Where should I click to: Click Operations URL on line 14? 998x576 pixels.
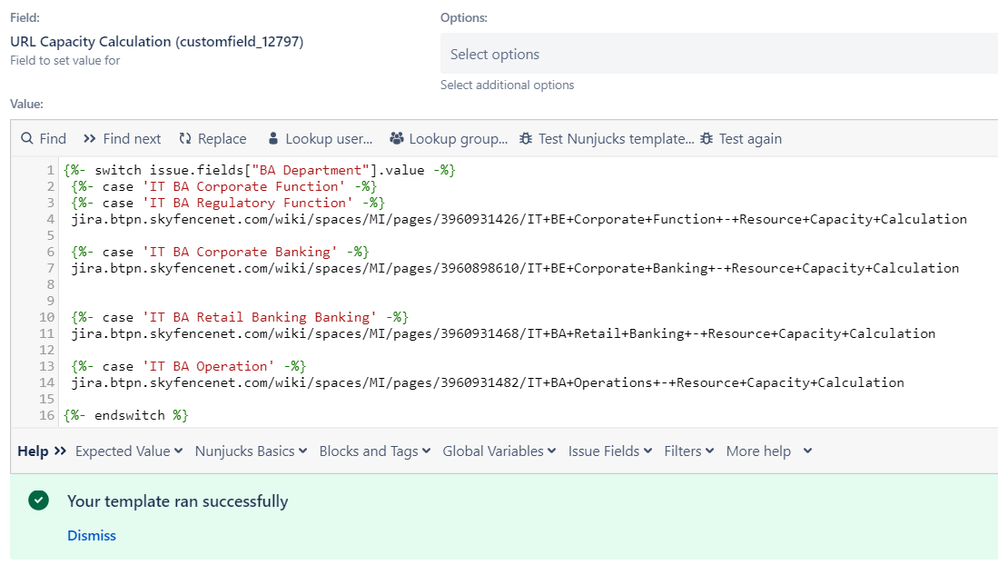coord(488,383)
